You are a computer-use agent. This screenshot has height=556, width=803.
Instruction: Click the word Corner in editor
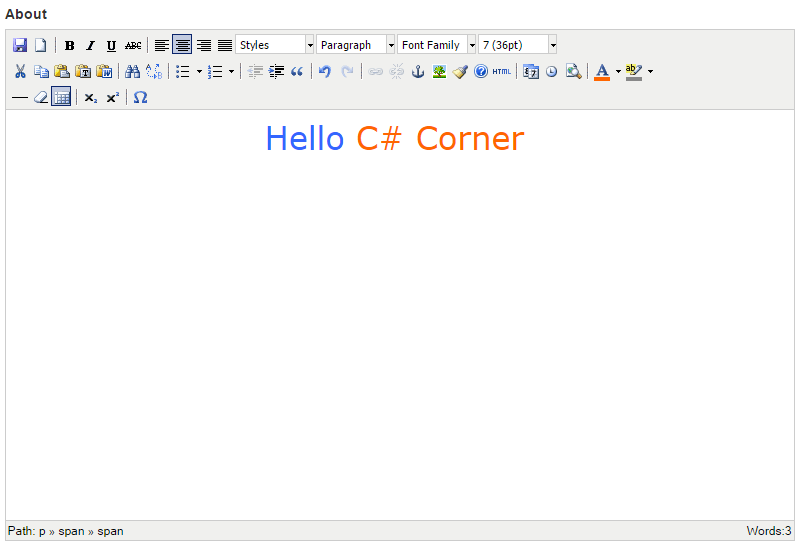tap(470, 139)
